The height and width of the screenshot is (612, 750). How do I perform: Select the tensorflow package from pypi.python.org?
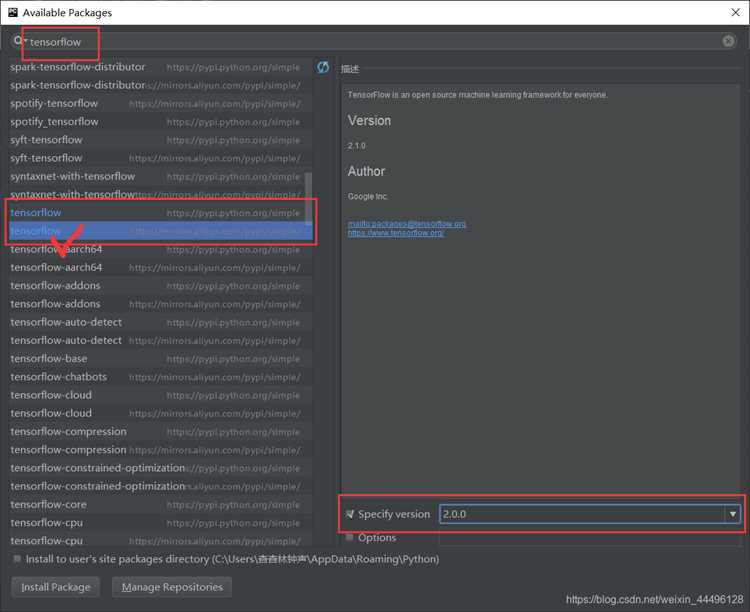[x=161, y=212]
